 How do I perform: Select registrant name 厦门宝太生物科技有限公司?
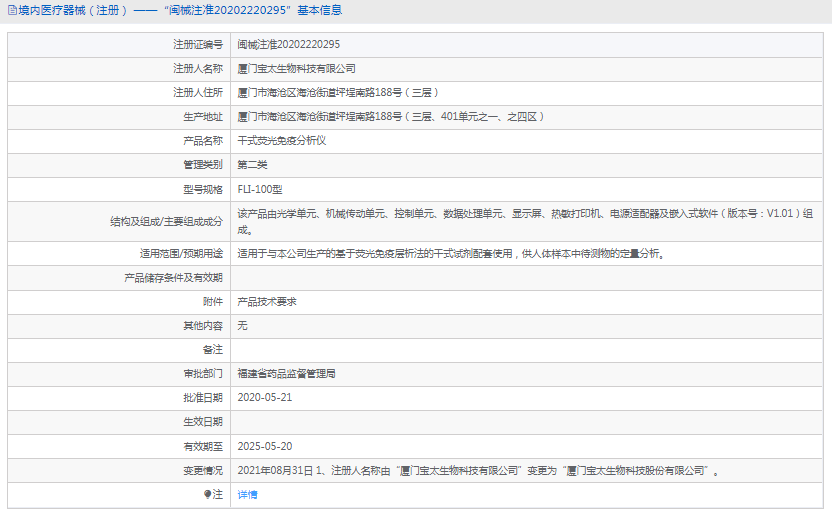pos(297,68)
